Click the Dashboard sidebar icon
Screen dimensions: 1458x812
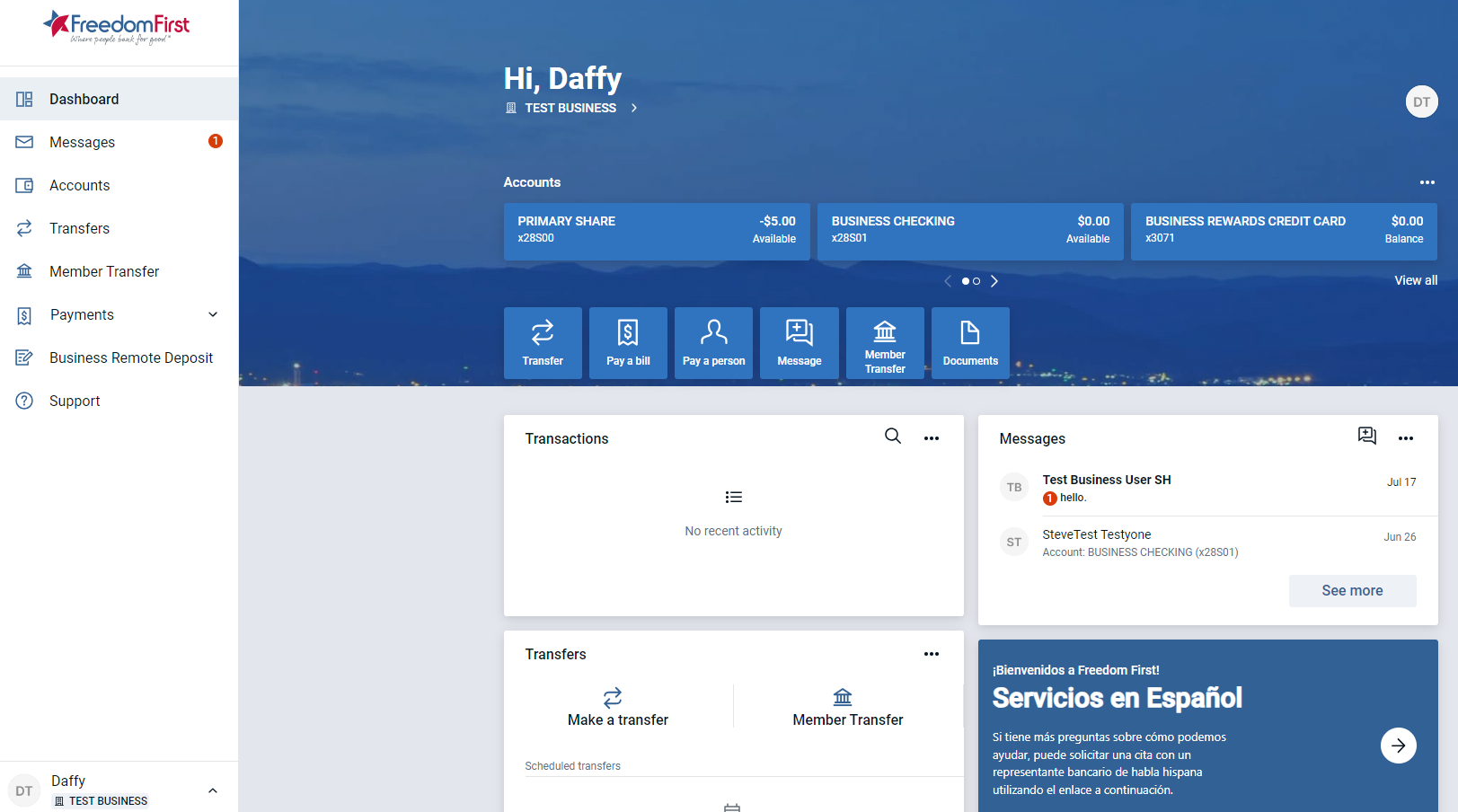point(24,99)
